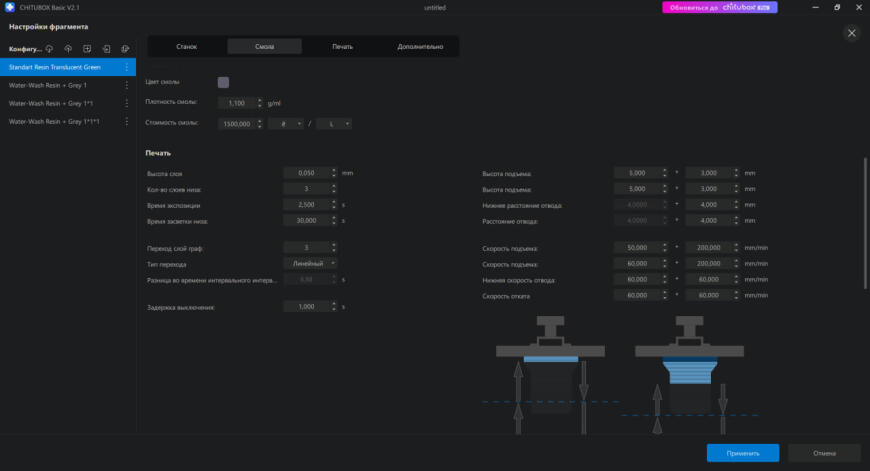Select Water-Wash Resin + Grey 1*1 profile

tap(68, 103)
